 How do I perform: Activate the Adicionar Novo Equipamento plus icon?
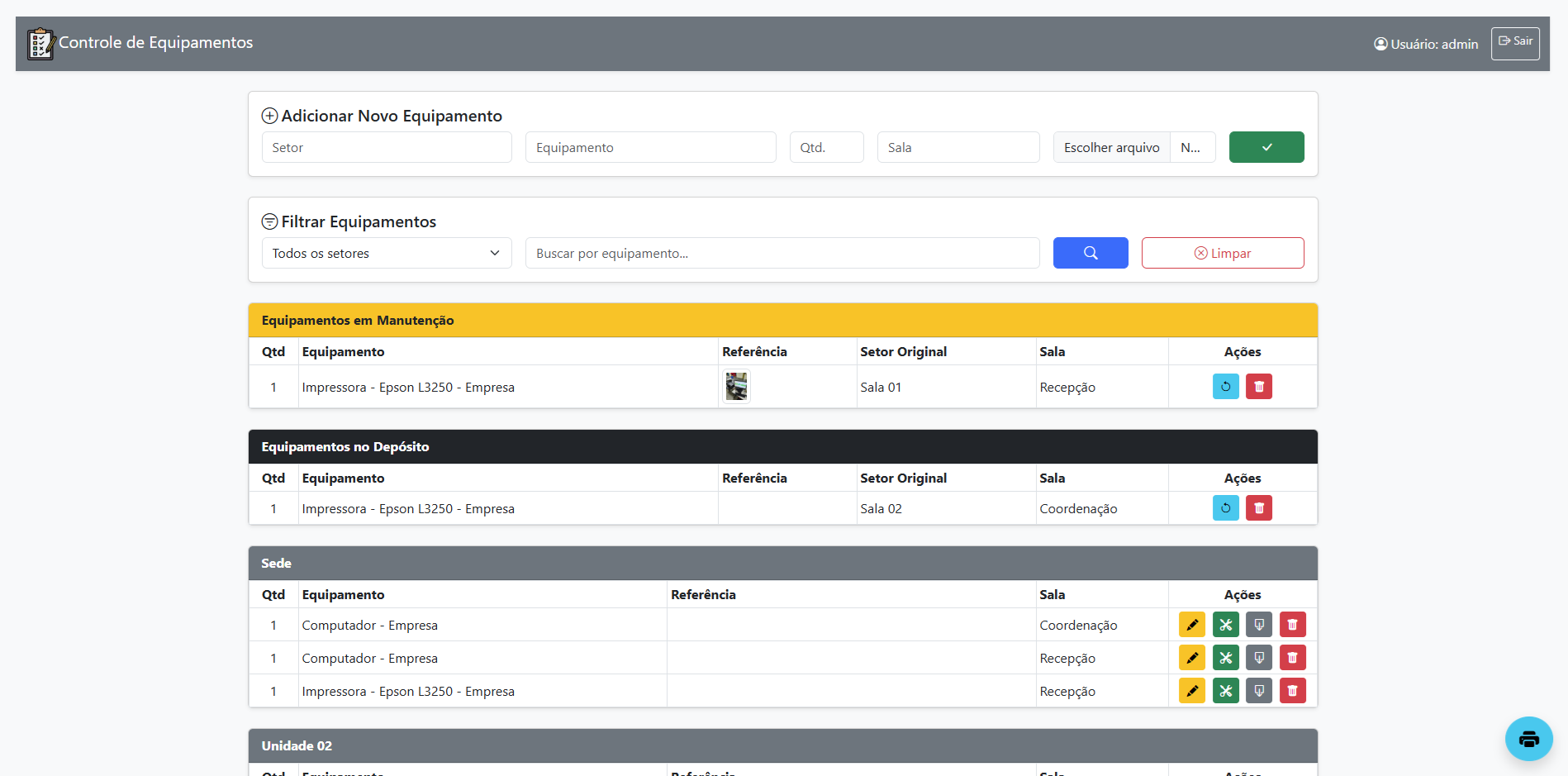click(x=269, y=116)
